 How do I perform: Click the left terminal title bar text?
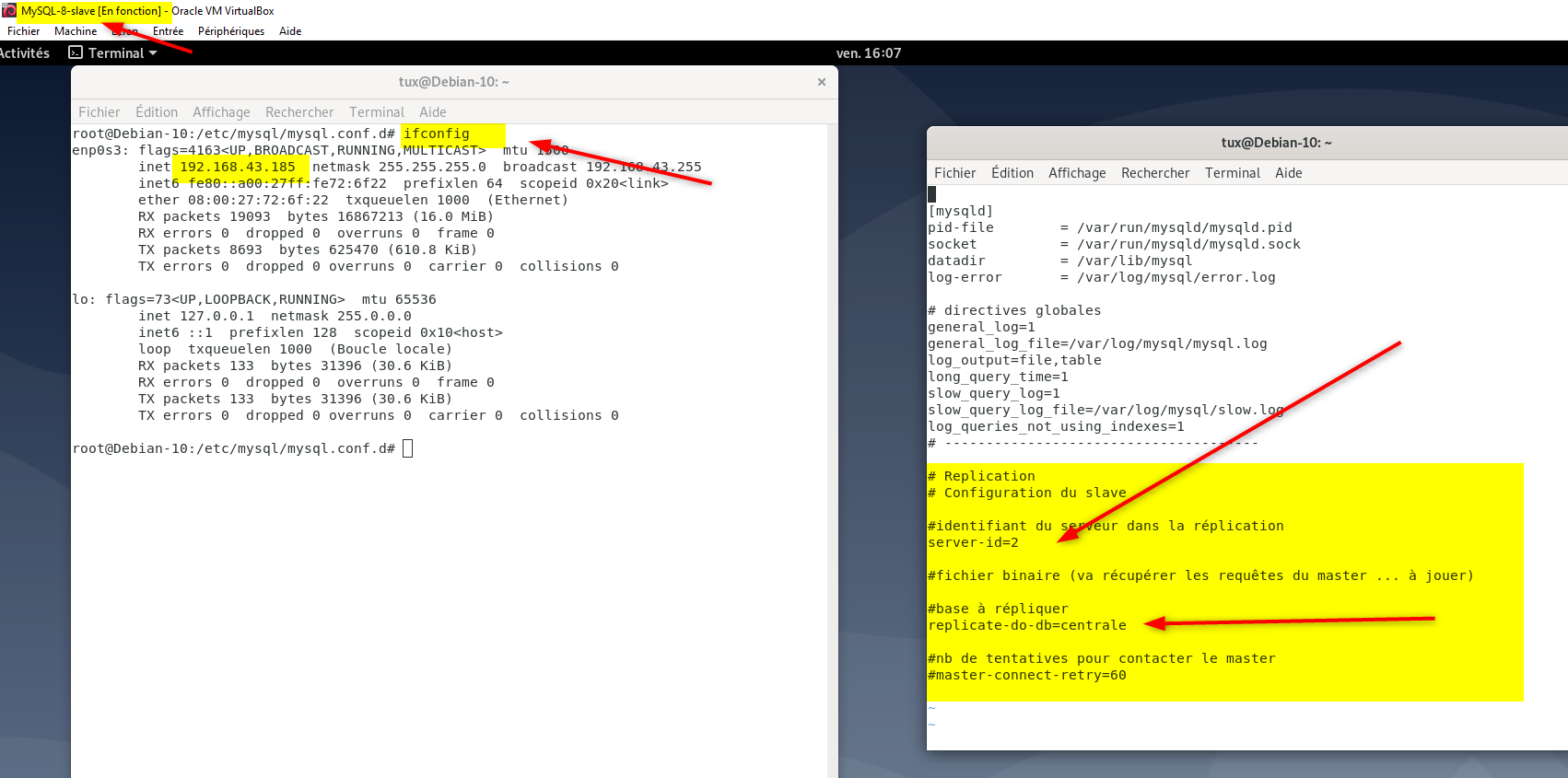(453, 82)
